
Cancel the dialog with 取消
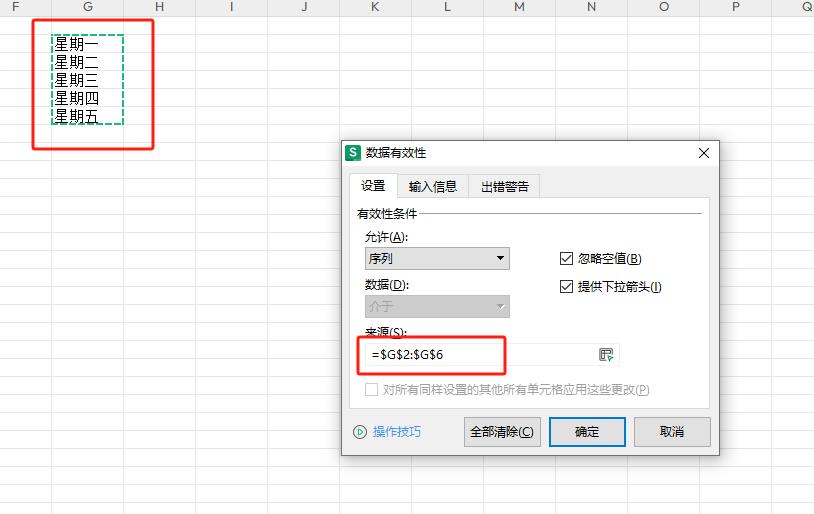(x=672, y=432)
